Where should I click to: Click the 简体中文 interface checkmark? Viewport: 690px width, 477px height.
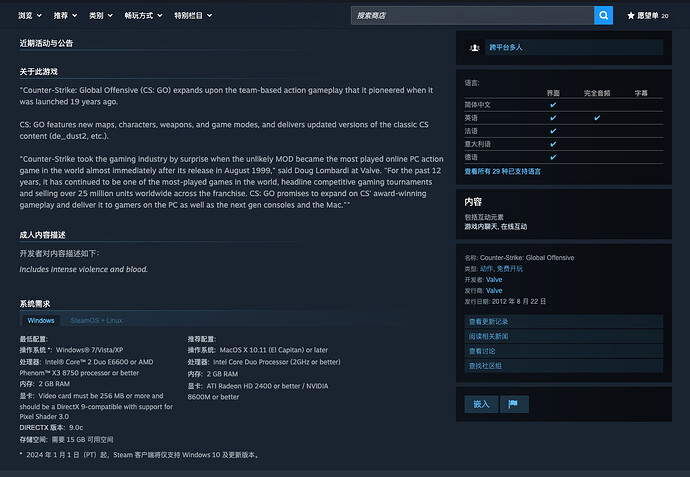[553, 105]
